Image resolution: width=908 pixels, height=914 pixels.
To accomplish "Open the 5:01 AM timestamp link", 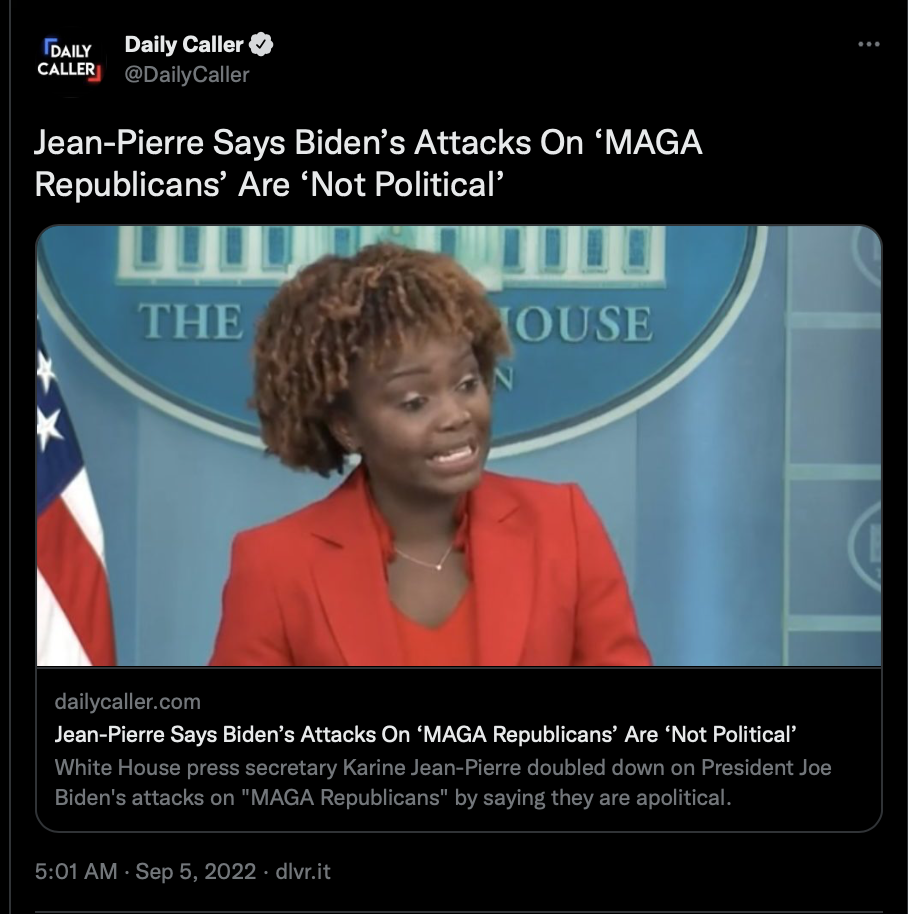I will tap(76, 871).
